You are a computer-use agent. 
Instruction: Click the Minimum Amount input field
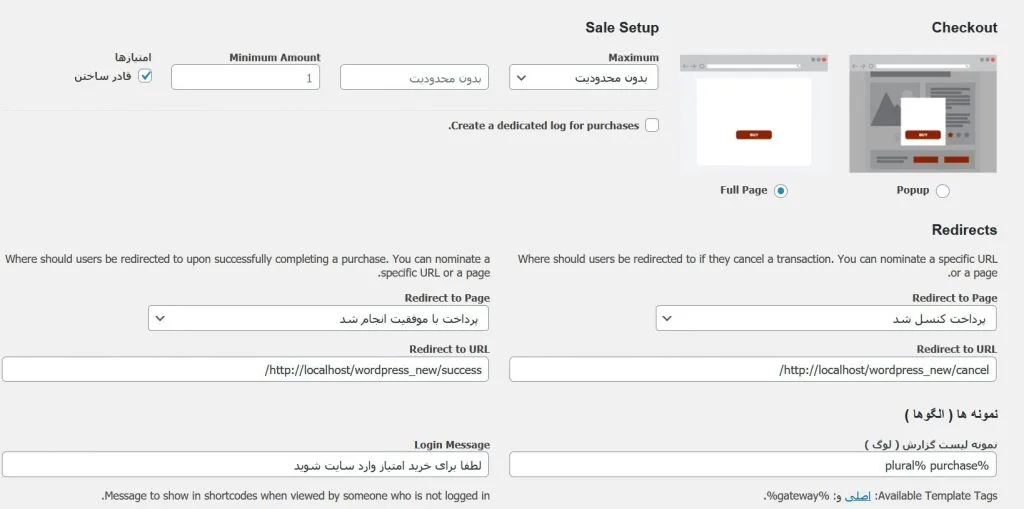coord(246,77)
